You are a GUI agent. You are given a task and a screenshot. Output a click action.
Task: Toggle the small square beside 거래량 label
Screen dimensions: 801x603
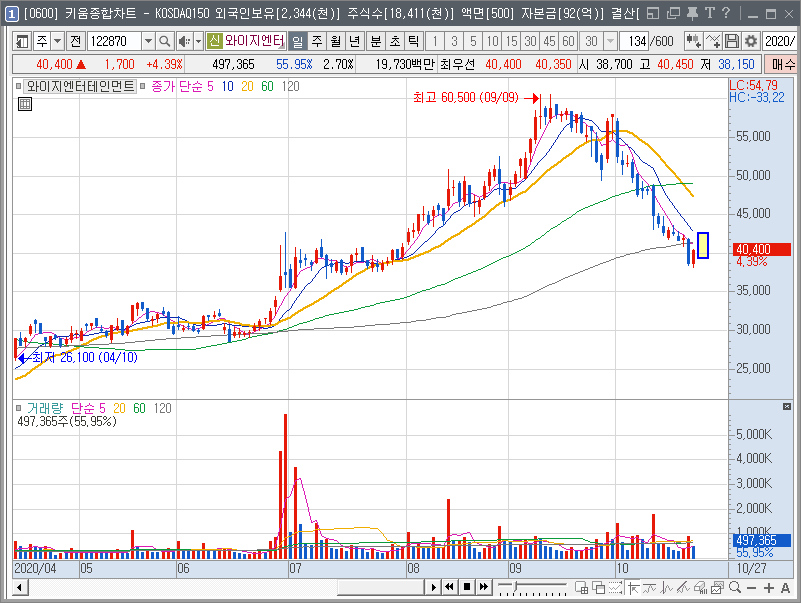coord(18,408)
